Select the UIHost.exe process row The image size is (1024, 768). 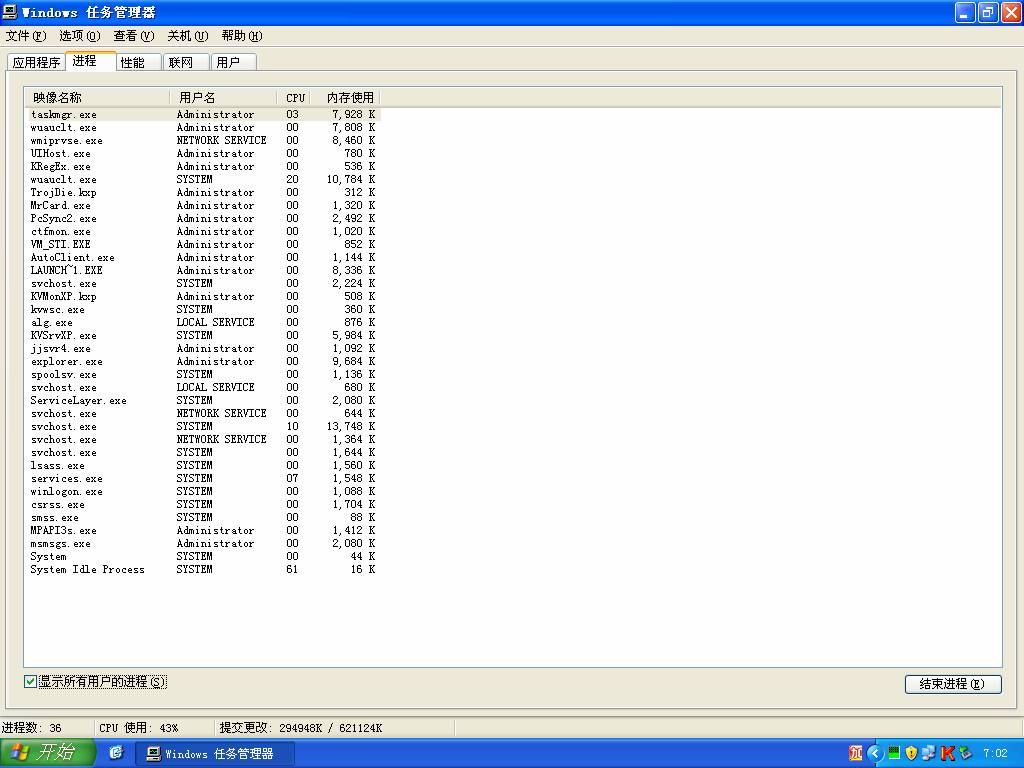[203, 153]
